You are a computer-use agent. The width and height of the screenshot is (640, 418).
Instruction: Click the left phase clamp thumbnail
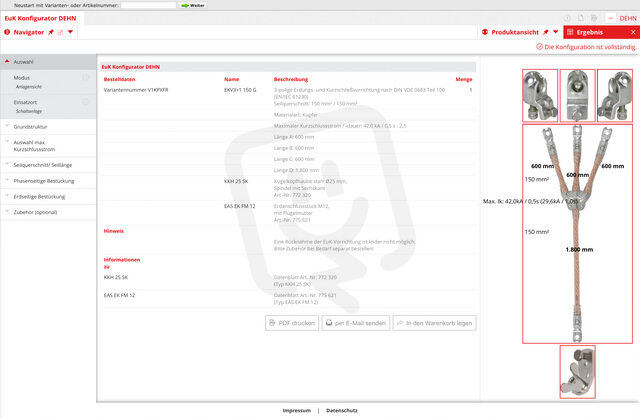tap(540, 96)
